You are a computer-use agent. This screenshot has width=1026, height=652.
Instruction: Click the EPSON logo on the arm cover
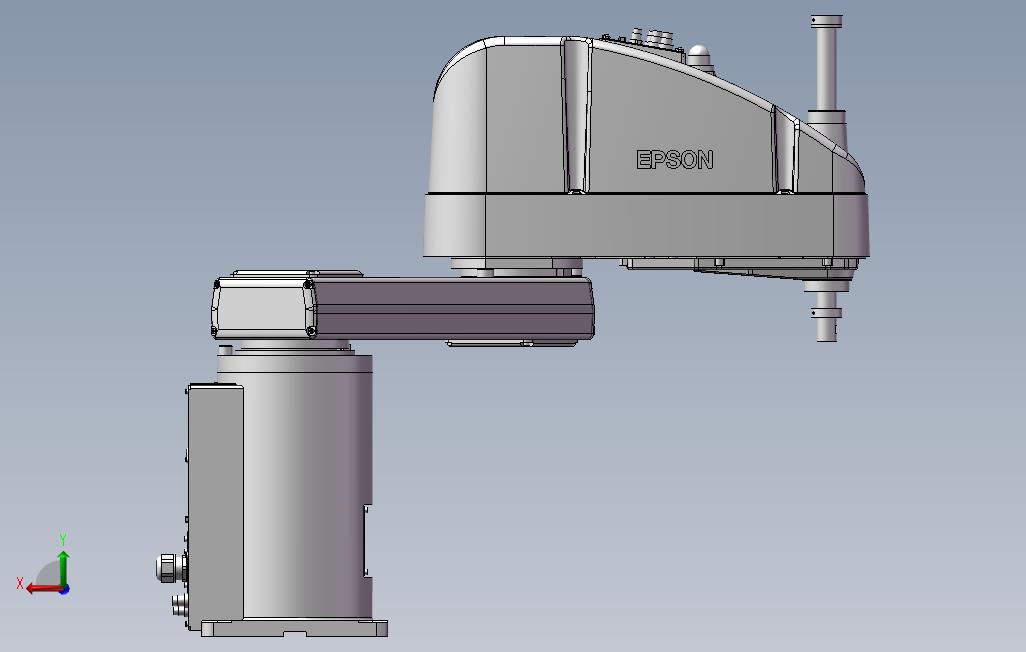click(675, 160)
